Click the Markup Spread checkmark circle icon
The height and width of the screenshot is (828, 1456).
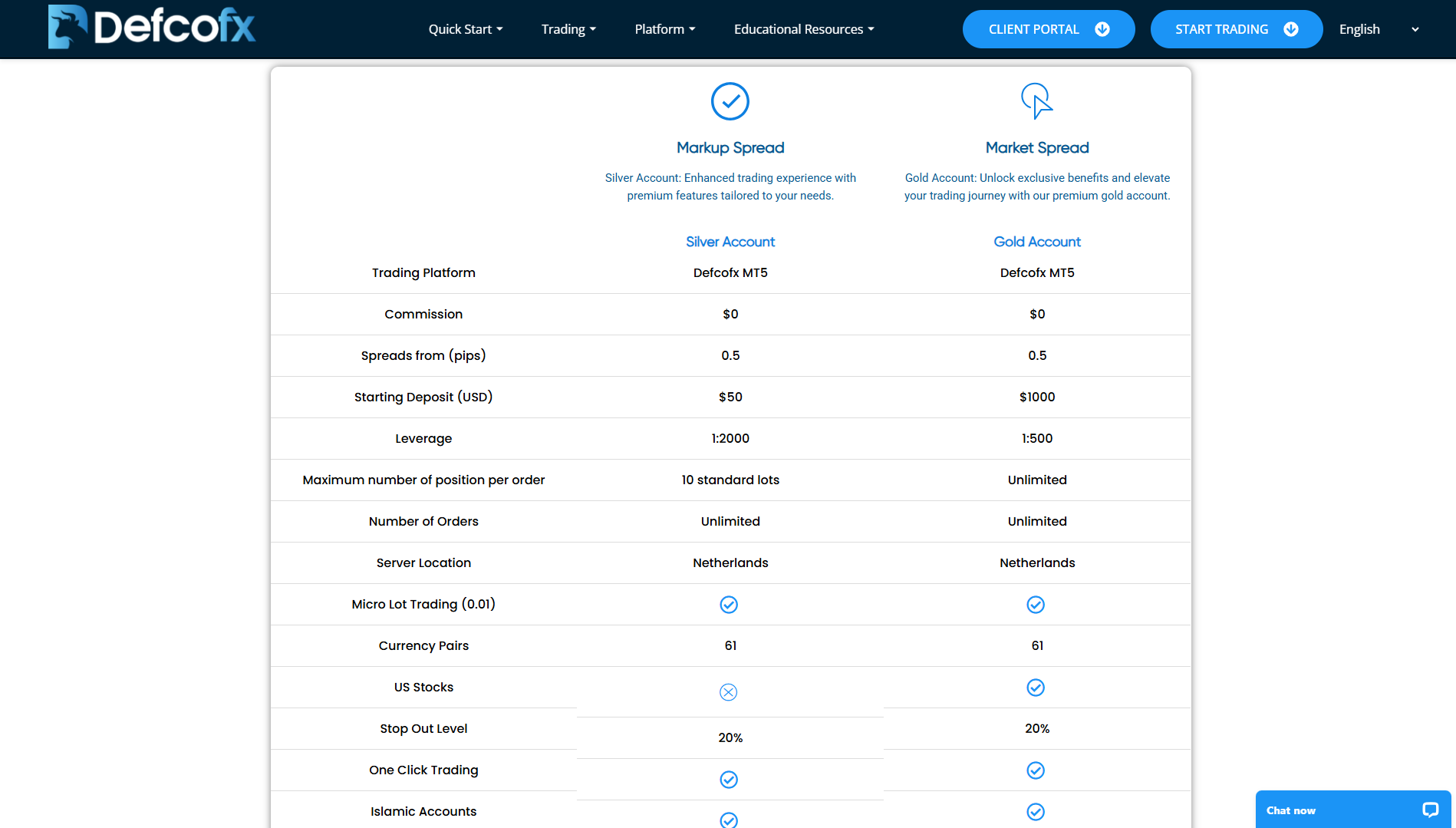point(730,101)
